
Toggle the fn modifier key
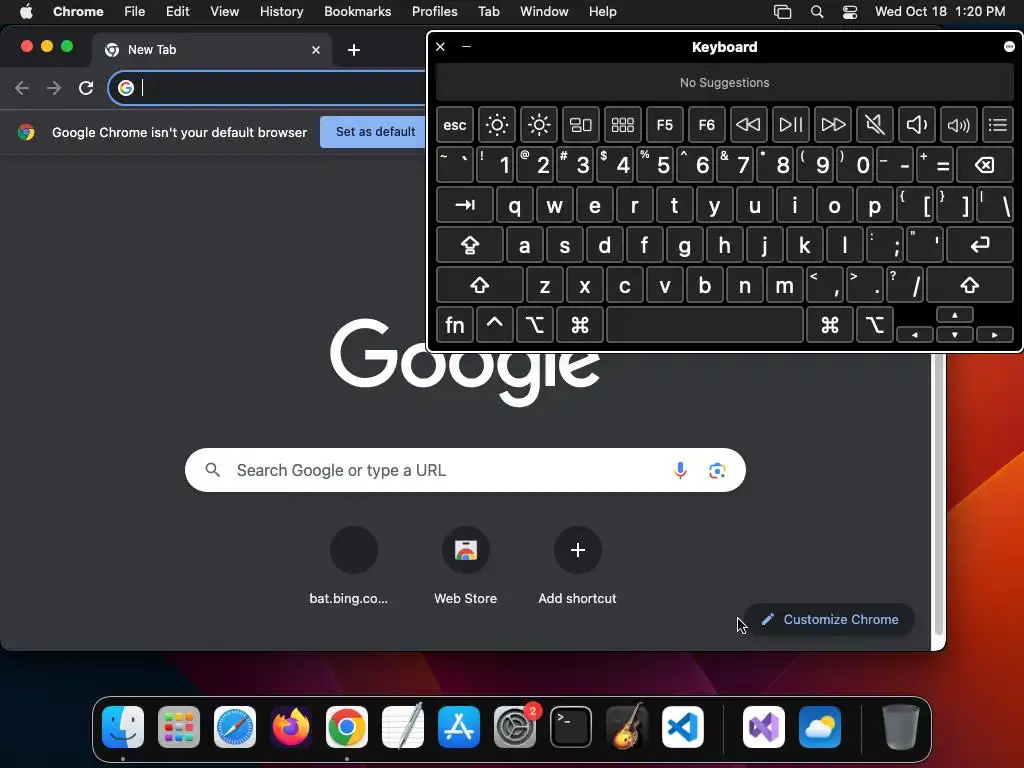pyautogui.click(x=455, y=325)
